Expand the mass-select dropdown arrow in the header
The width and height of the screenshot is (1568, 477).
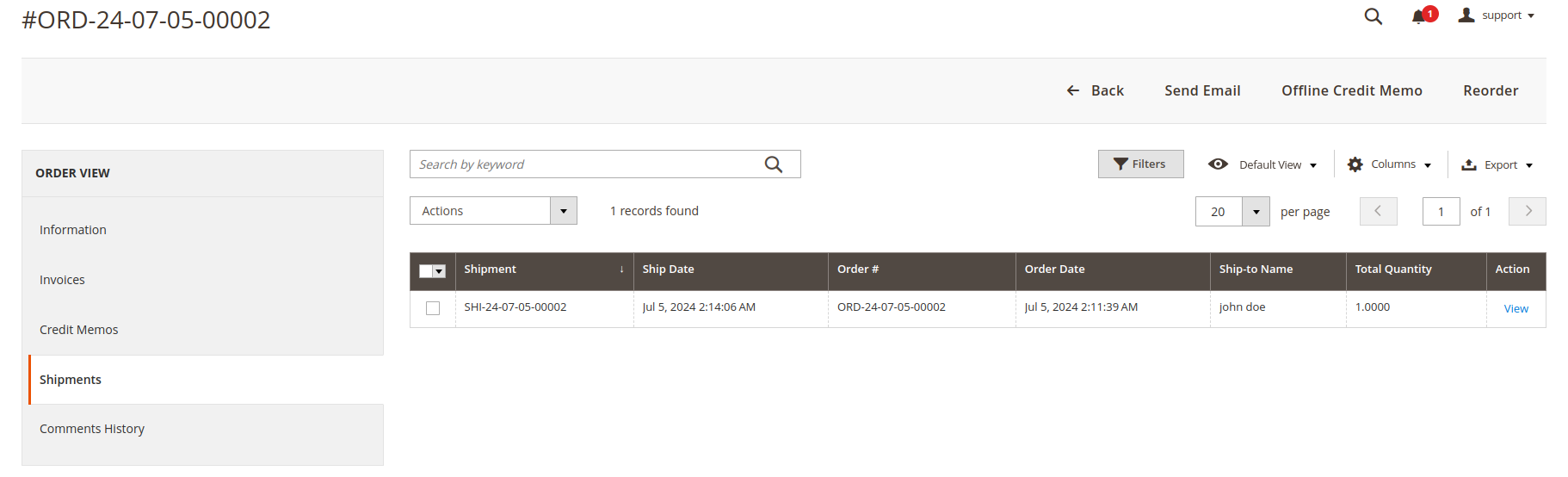point(439,271)
